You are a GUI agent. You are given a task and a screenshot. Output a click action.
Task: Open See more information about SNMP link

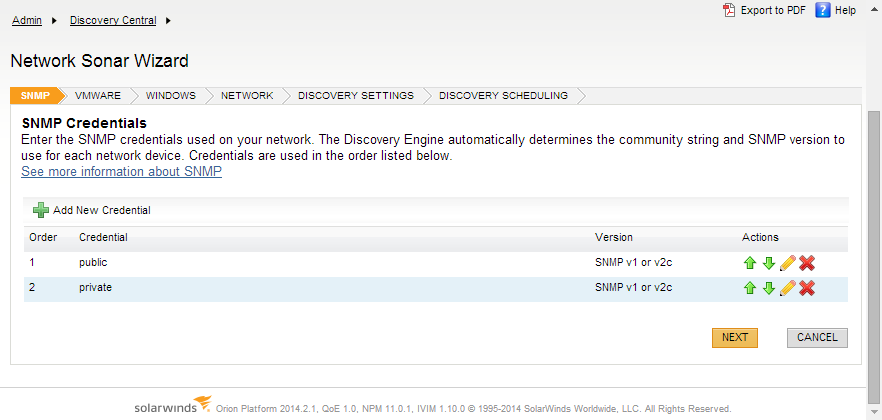click(122, 172)
